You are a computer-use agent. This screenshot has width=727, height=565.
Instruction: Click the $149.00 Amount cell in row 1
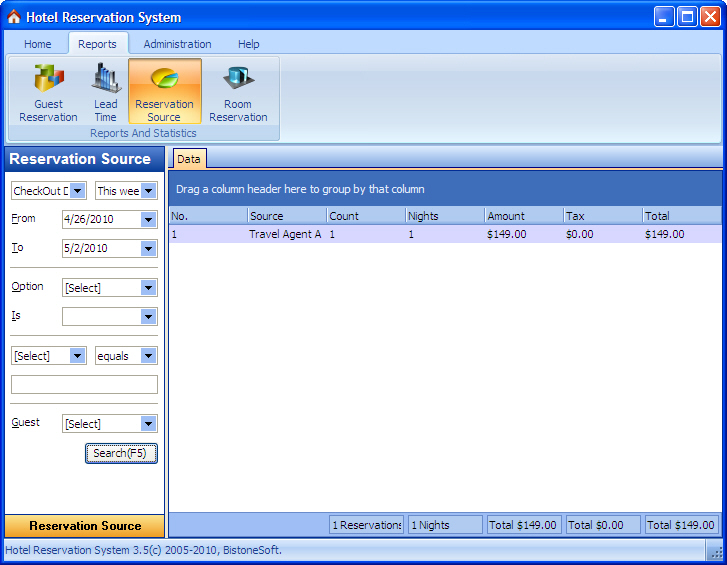(524, 234)
